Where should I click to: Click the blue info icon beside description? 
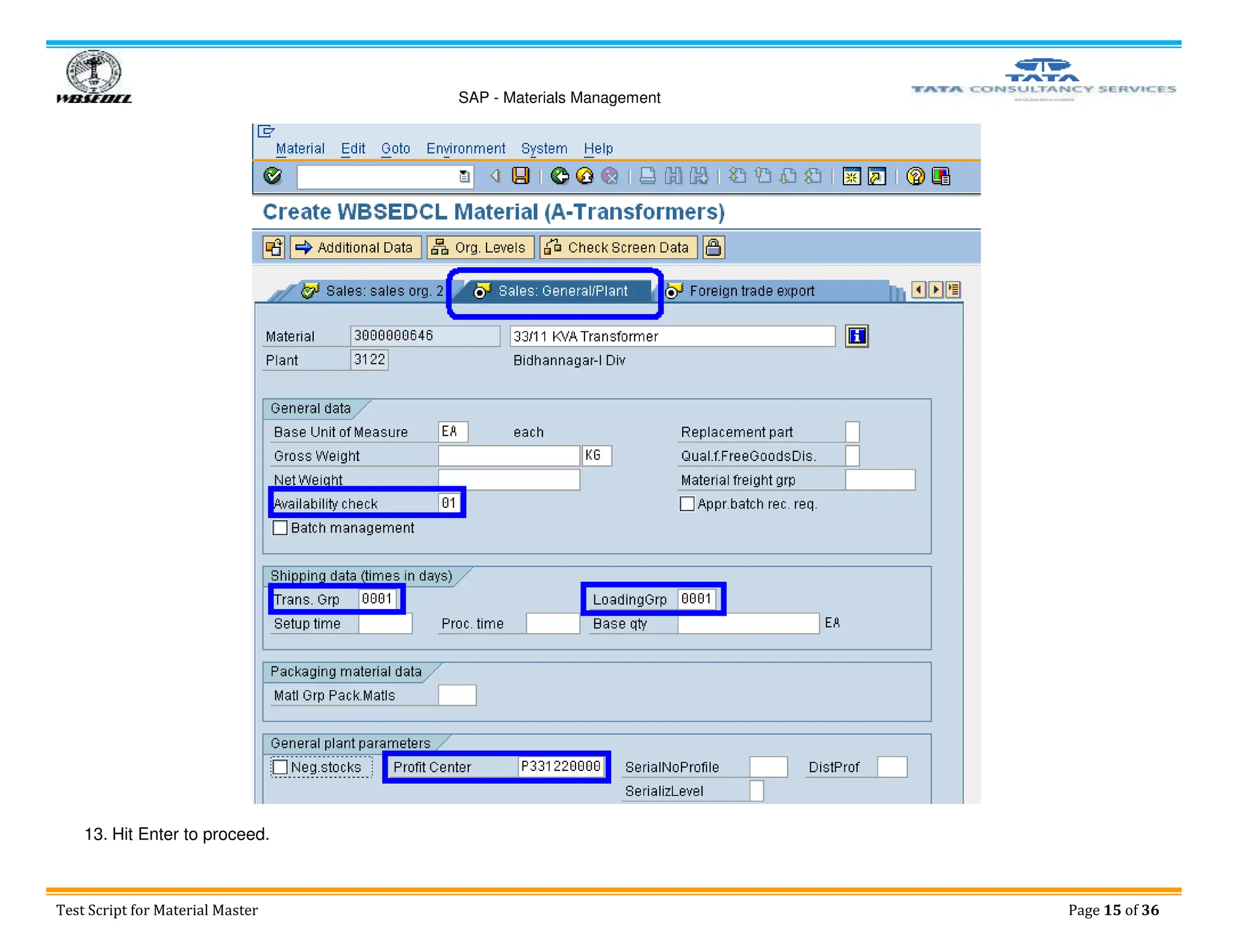coord(857,336)
